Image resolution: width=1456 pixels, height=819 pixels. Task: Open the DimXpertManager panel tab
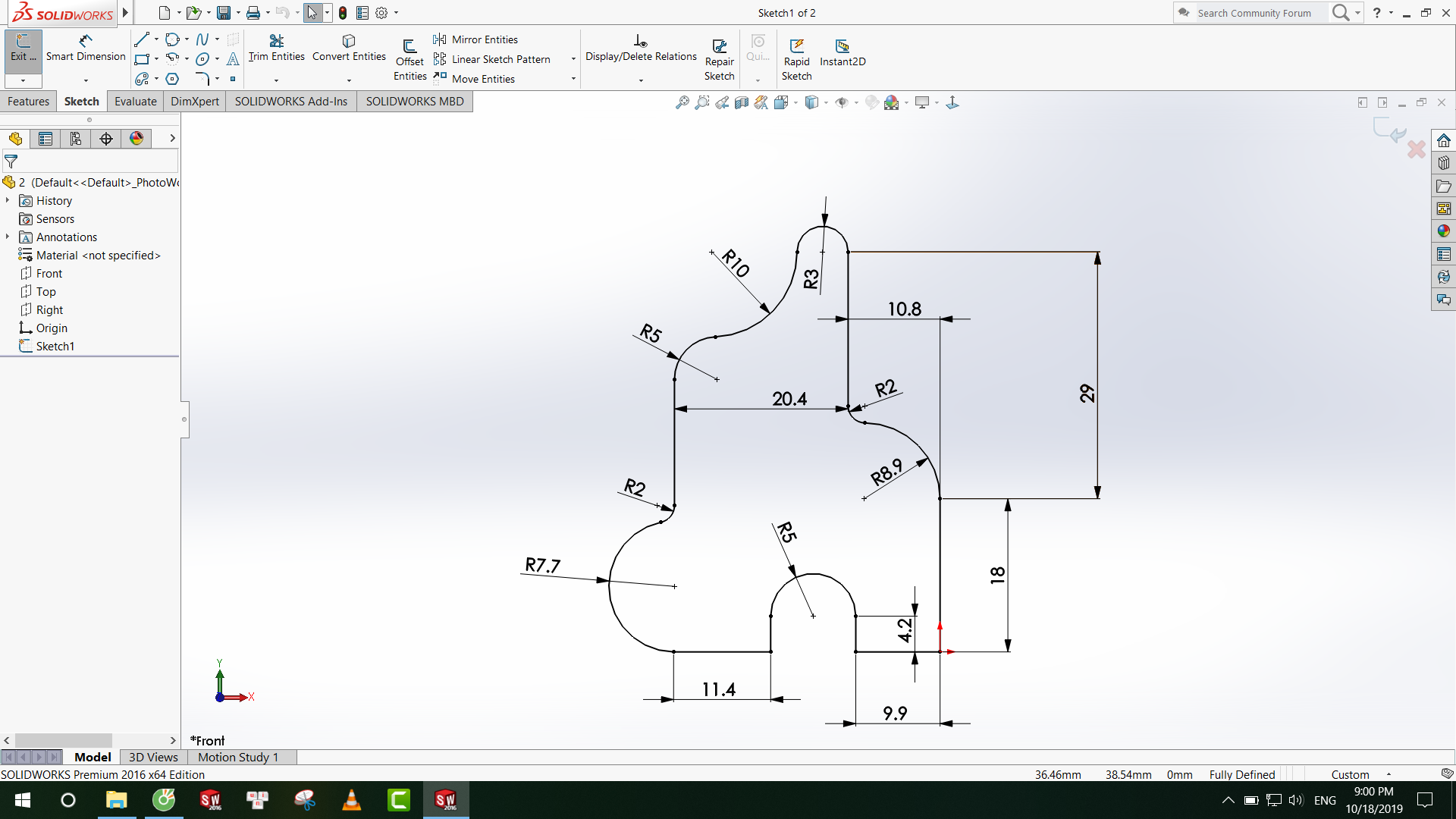106,139
